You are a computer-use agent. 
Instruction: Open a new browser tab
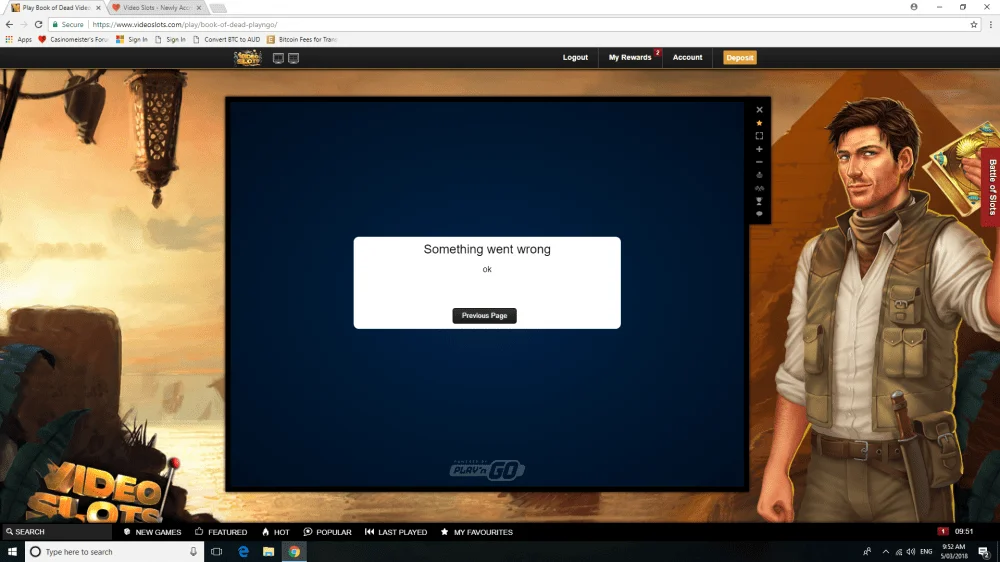click(217, 8)
